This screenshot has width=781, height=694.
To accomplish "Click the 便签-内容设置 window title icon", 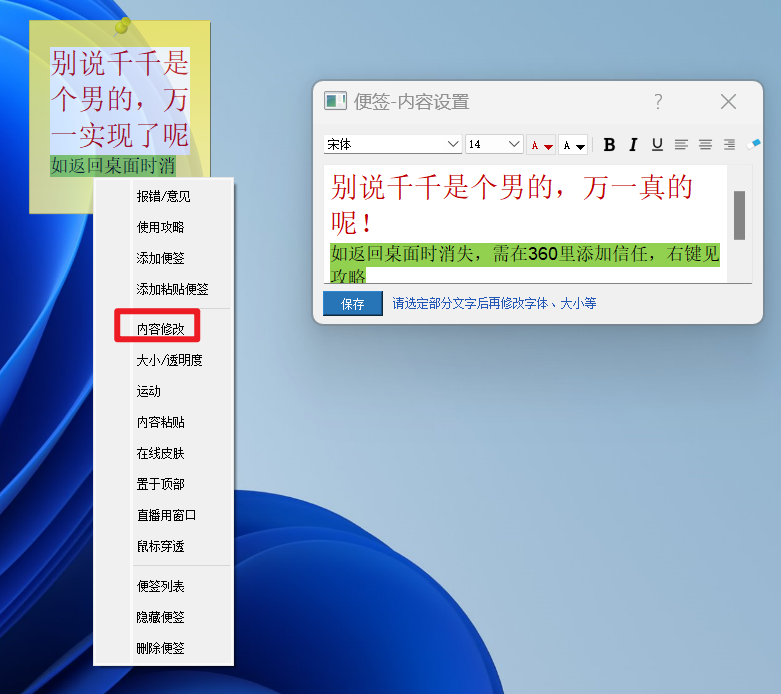I will tap(335, 101).
